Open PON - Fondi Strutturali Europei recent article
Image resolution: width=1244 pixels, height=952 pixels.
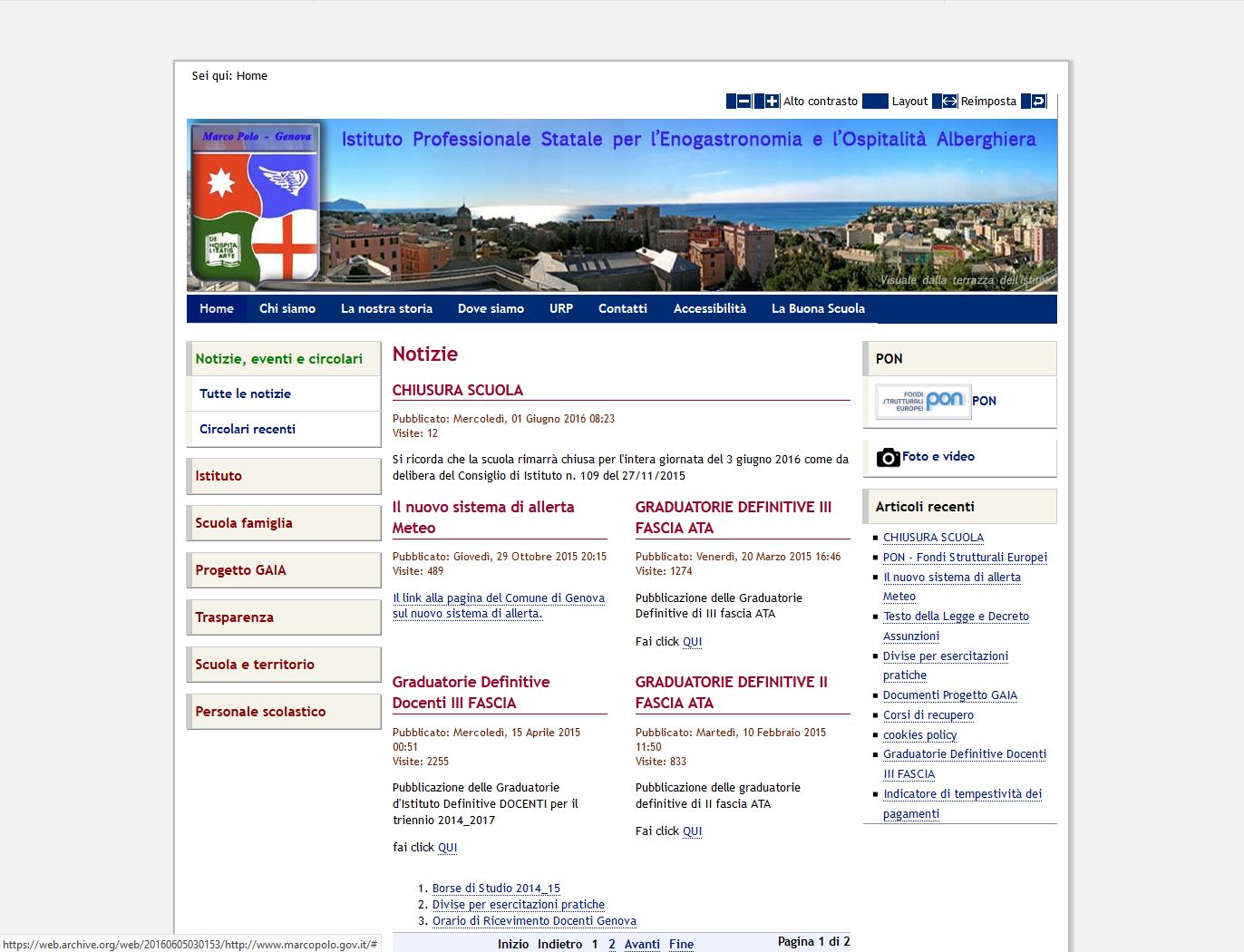click(x=965, y=557)
